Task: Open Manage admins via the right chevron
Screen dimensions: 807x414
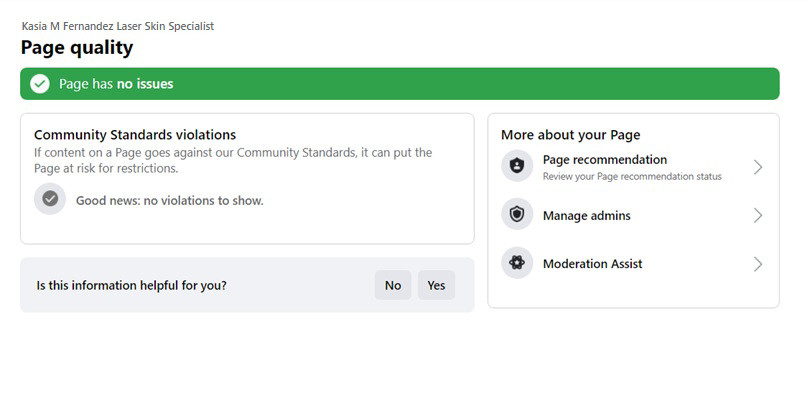Action: [x=757, y=215]
